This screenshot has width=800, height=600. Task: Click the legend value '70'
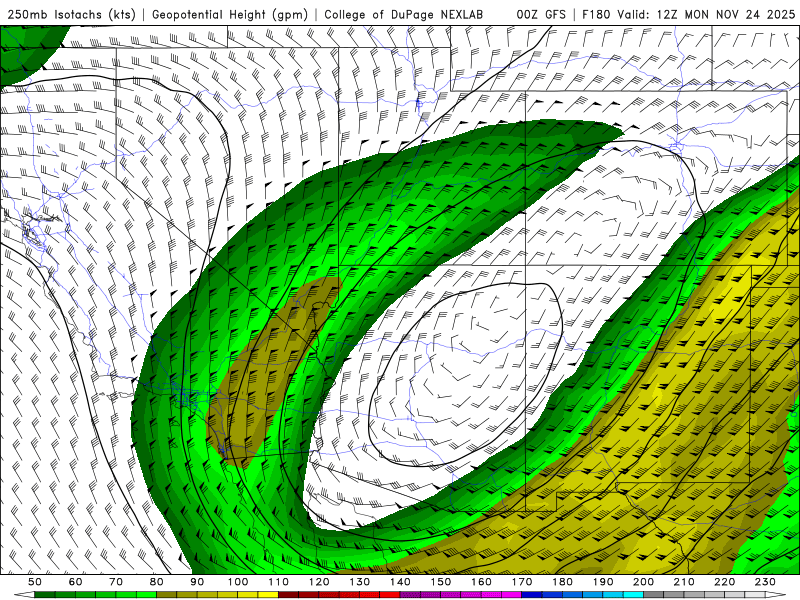click(x=116, y=582)
